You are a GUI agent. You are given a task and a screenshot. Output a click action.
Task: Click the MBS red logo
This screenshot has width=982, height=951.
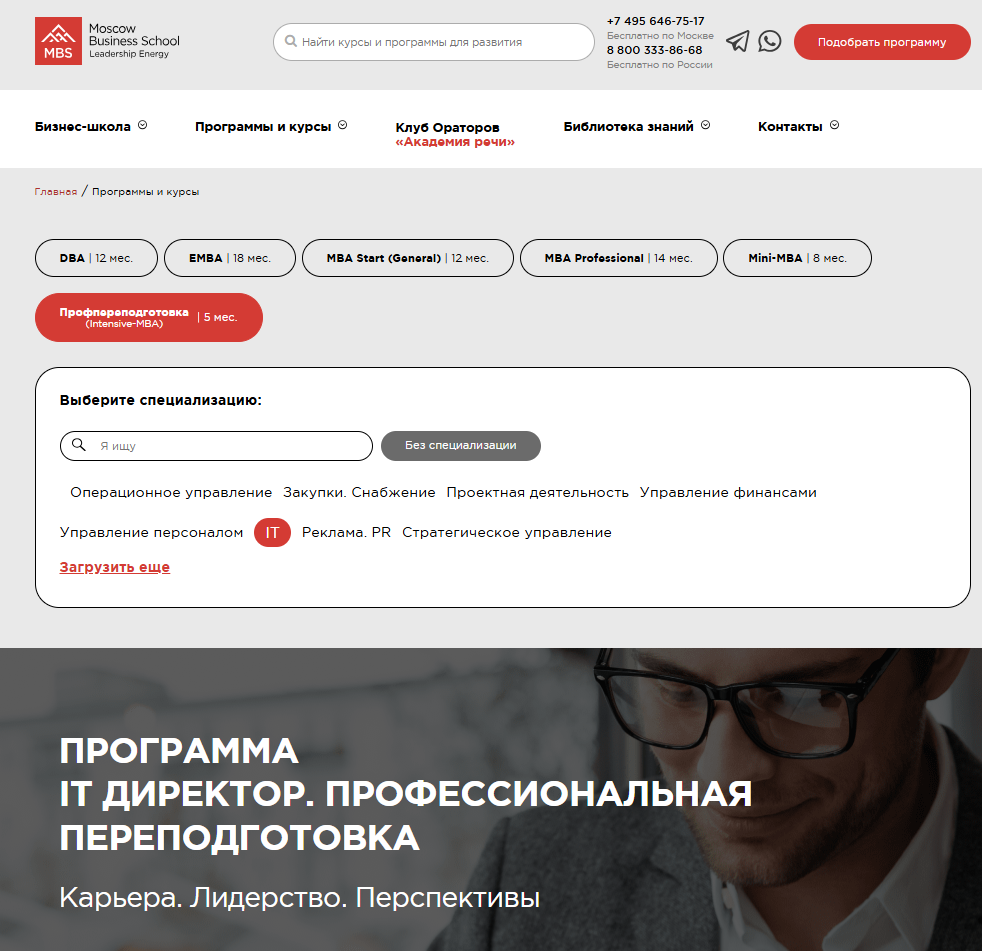click(58, 41)
